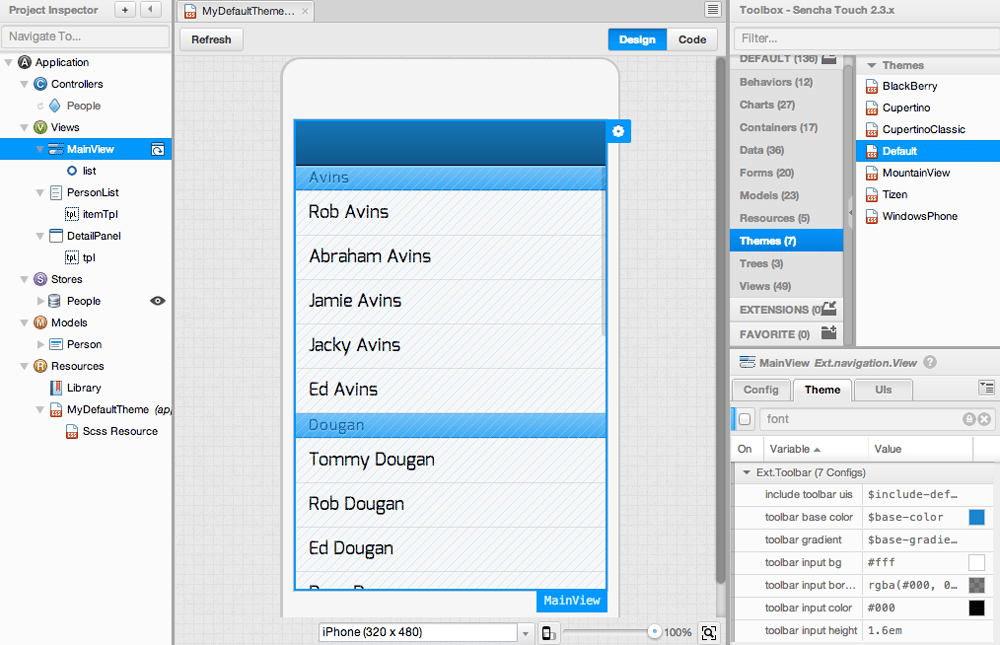This screenshot has width=1000, height=645.
Task: Click Rob Avins list item in preview
Action: point(450,212)
